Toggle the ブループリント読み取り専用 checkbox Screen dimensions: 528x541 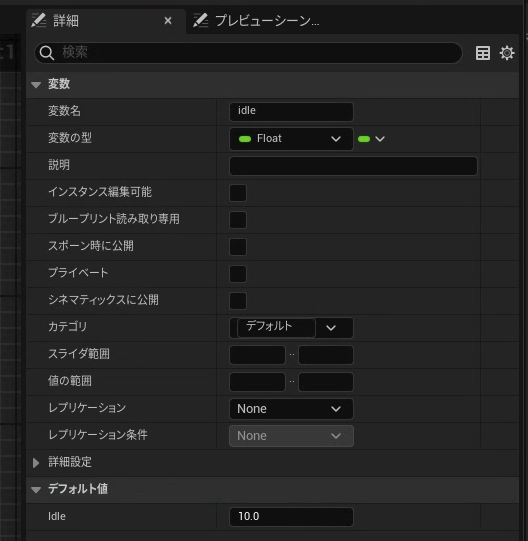[x=238, y=219]
